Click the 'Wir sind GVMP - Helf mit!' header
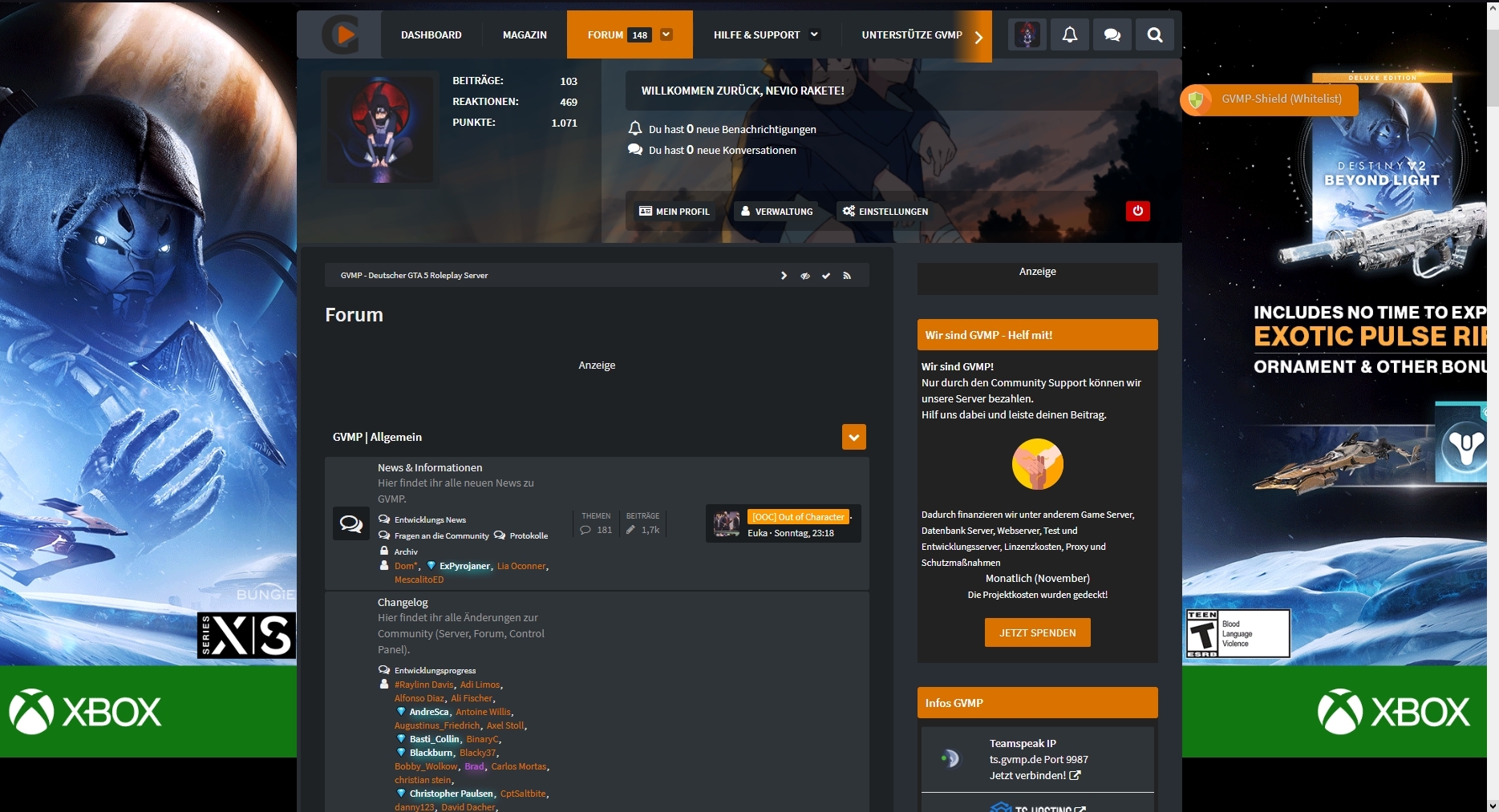This screenshot has height=812, width=1499. click(1038, 335)
